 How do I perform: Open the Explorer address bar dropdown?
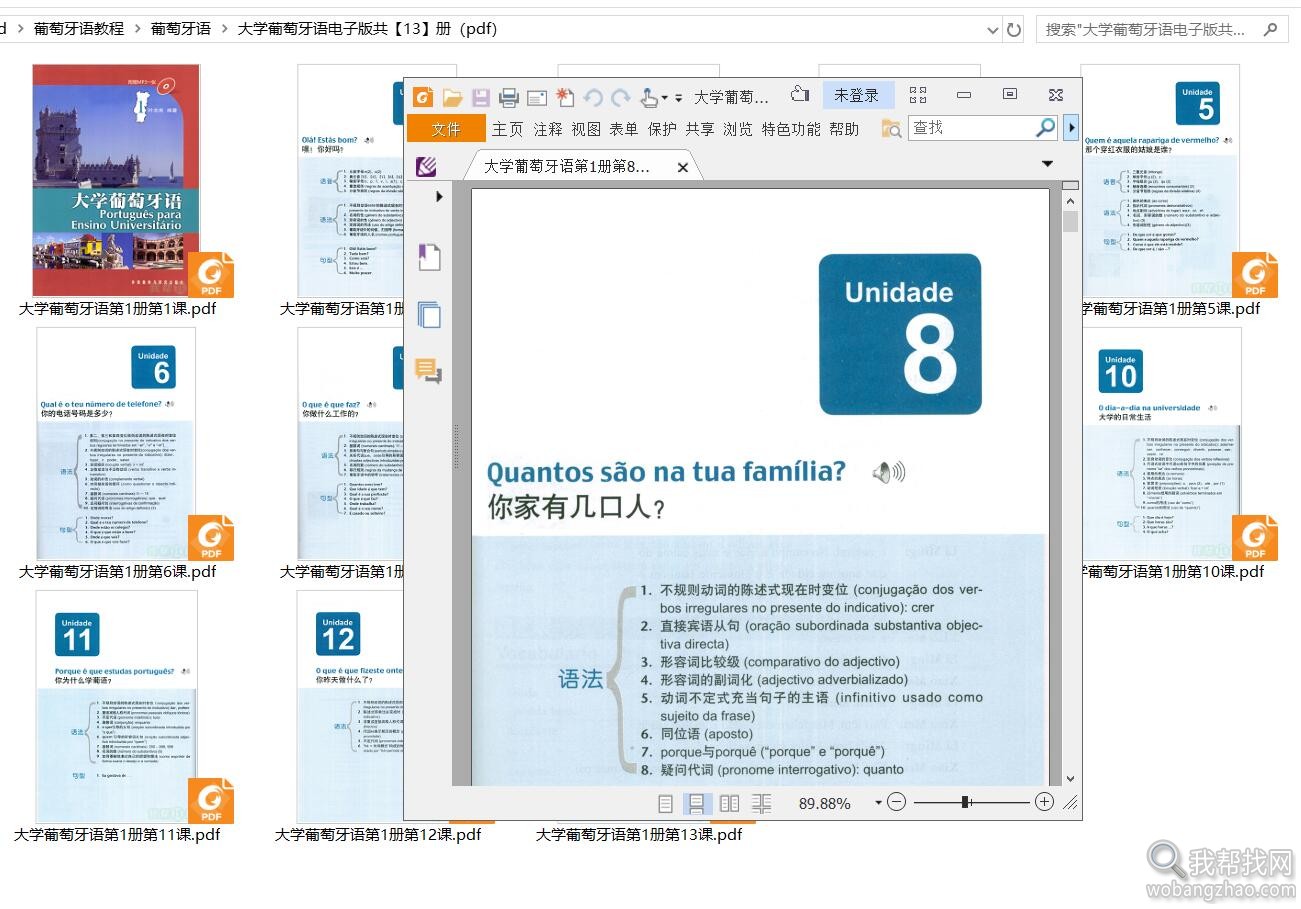point(991,29)
